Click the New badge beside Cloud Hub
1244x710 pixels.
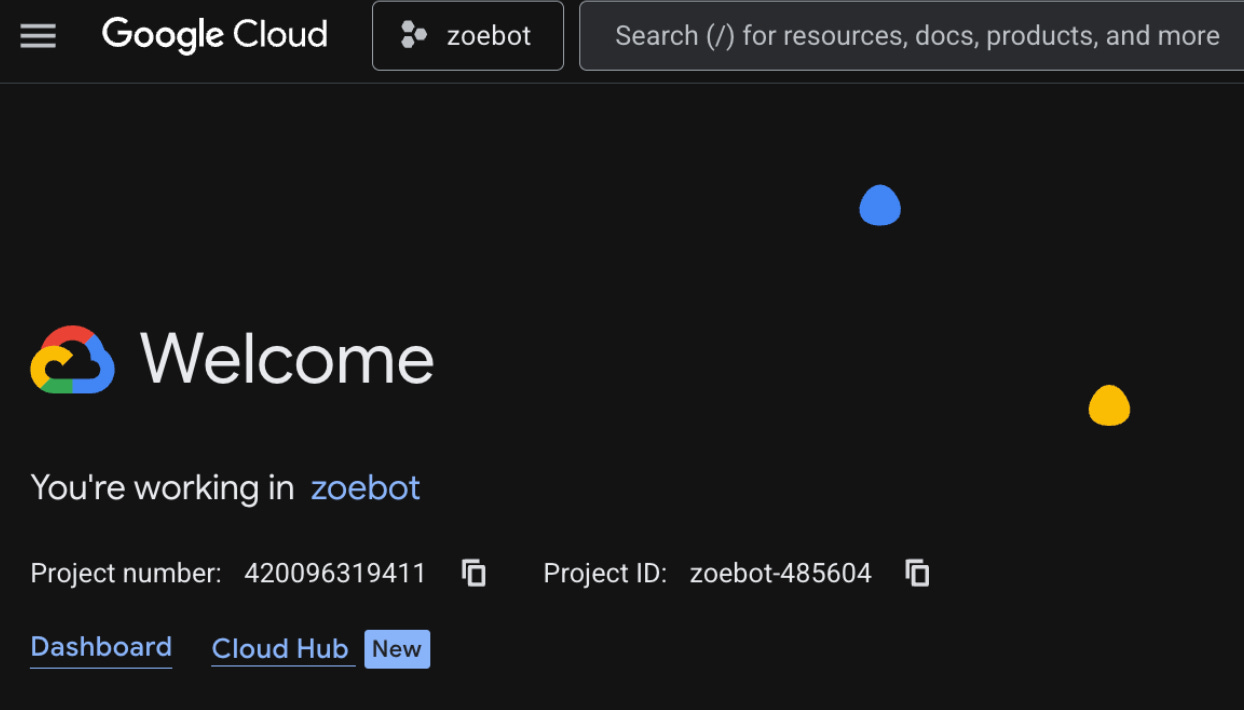[397, 649]
